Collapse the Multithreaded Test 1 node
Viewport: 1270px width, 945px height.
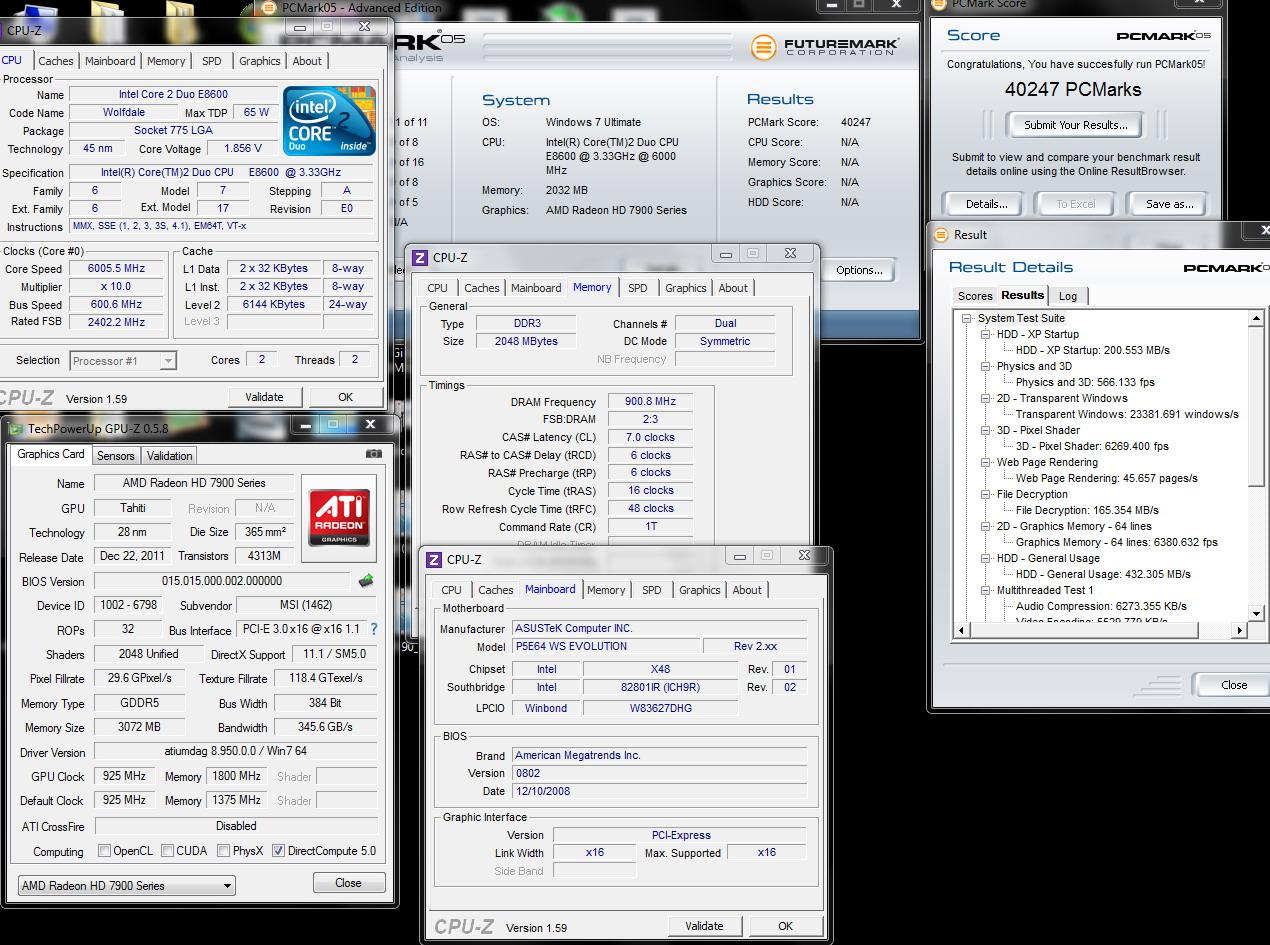986,591
